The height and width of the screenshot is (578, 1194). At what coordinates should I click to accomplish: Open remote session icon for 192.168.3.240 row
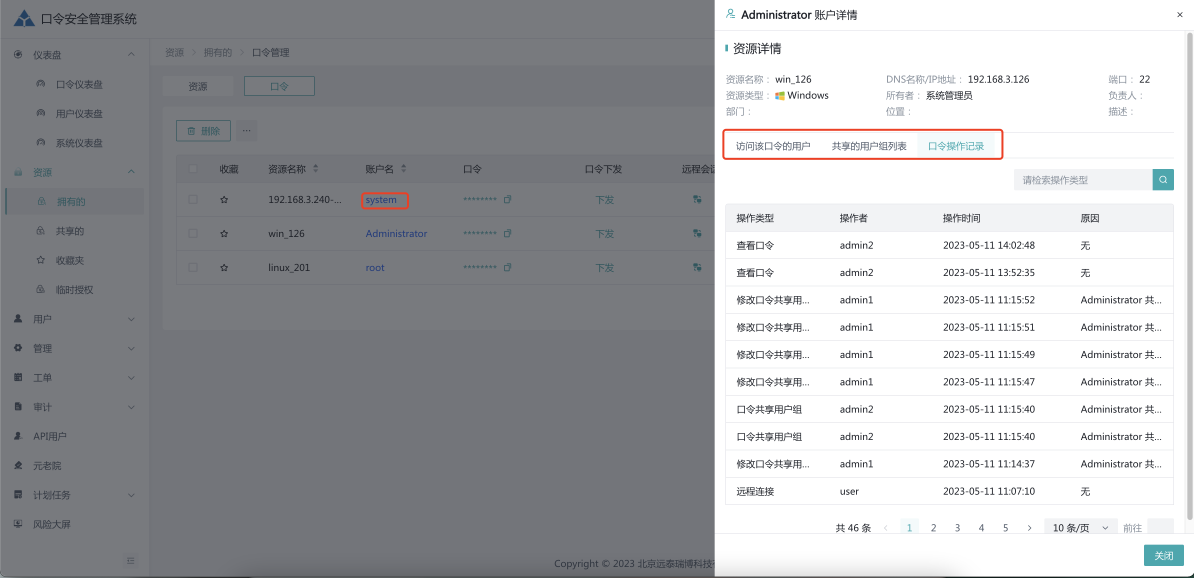[x=697, y=200]
